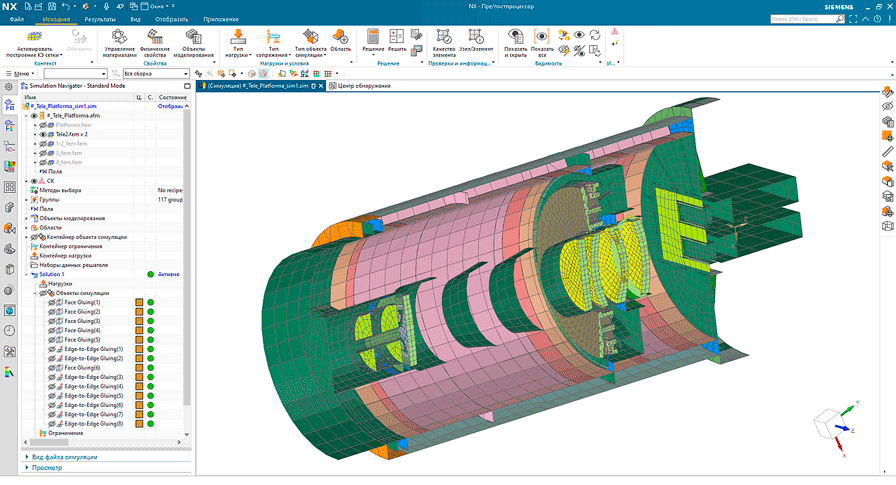Click orange color box of Face Gluing(3)
Image resolution: width=896 pixels, height=485 pixels.
tap(139, 321)
